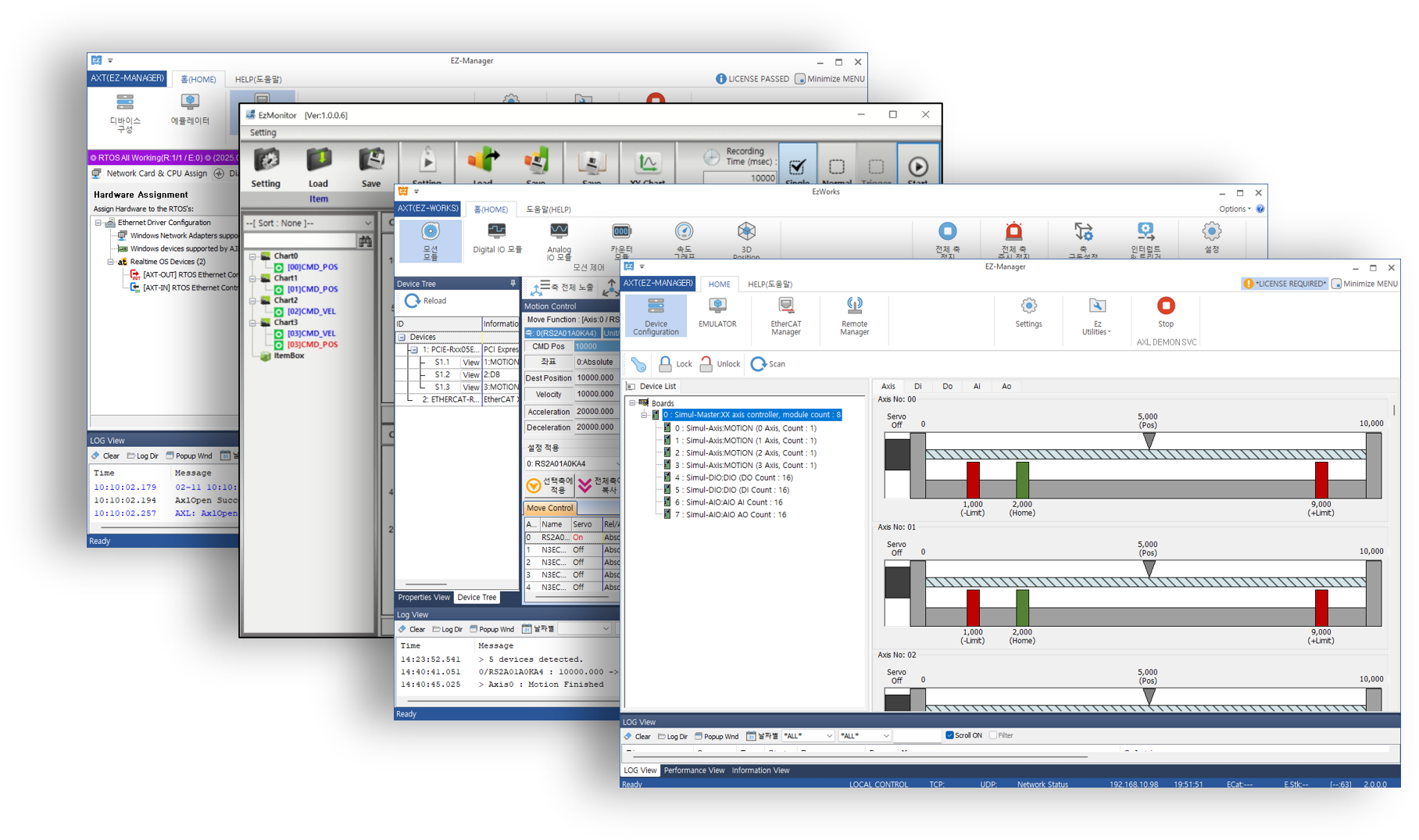
Task: Open device config in back EZ-Manager
Action: click(125, 113)
